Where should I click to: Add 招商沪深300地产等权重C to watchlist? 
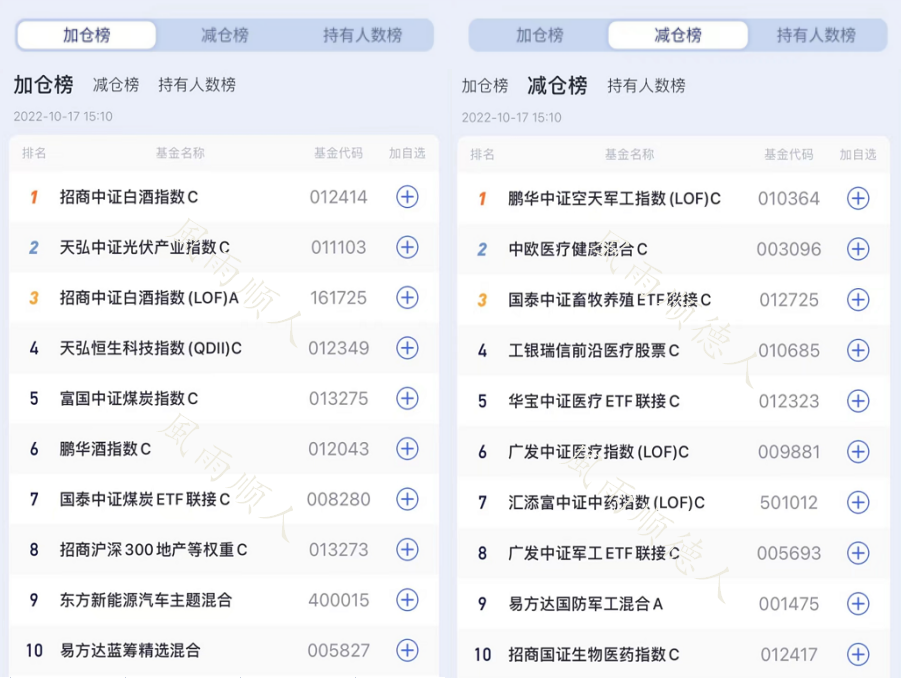pyautogui.click(x=407, y=549)
